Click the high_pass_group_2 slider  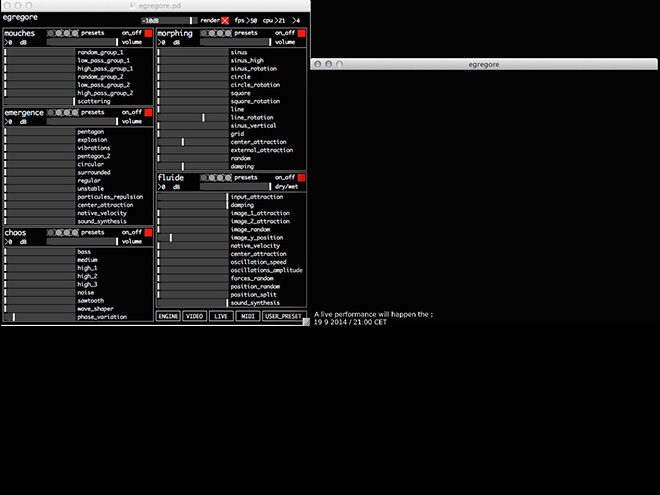(x=40, y=93)
